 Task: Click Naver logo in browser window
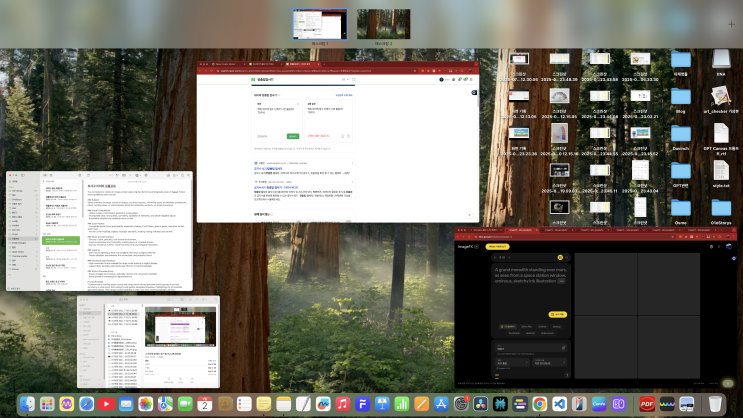point(253,80)
